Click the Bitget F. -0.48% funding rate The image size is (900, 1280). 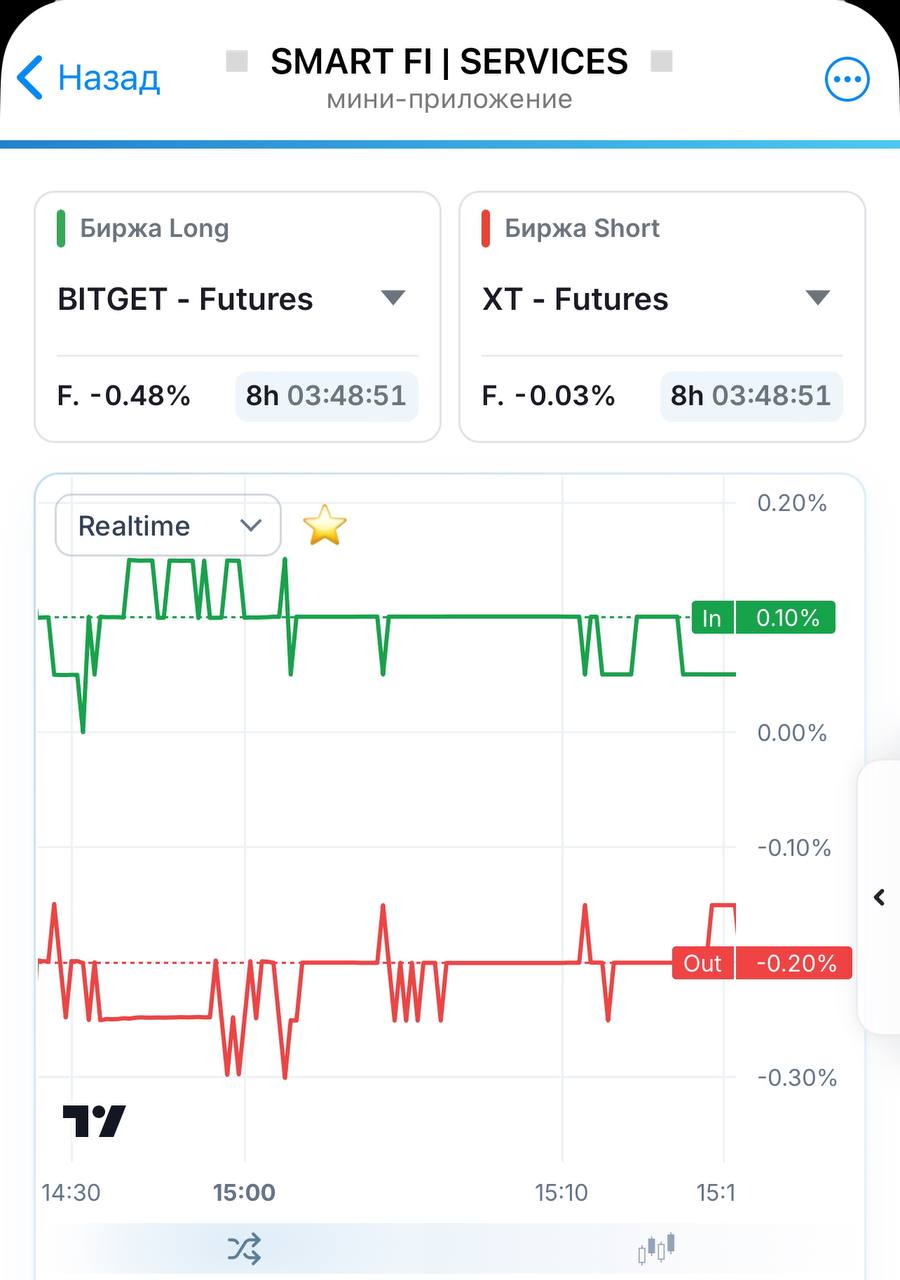124,396
